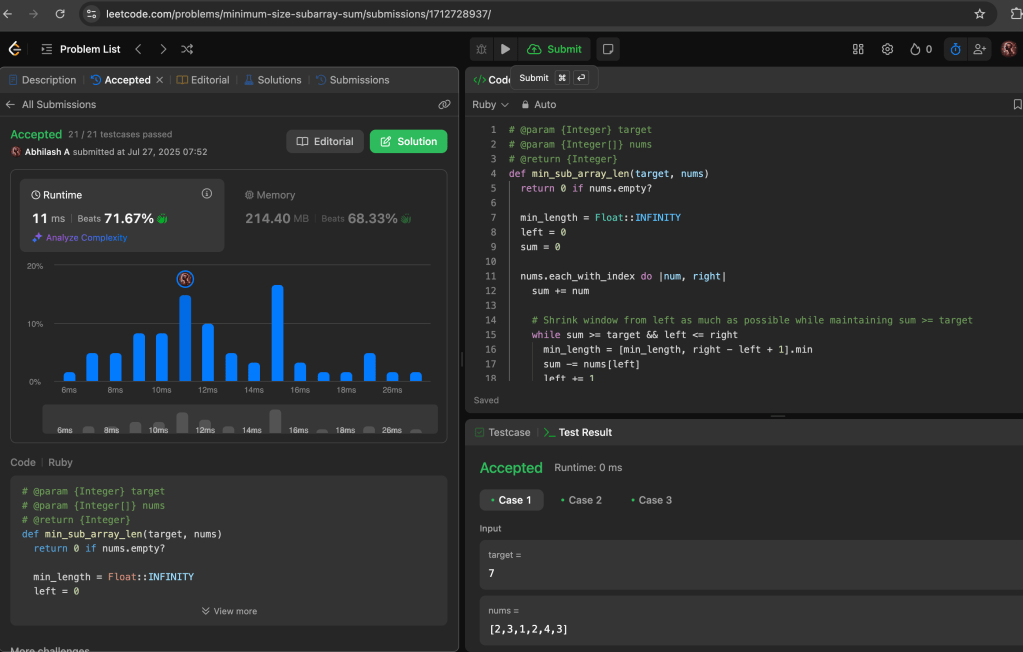Go to next problem chevron

click(x=163, y=49)
